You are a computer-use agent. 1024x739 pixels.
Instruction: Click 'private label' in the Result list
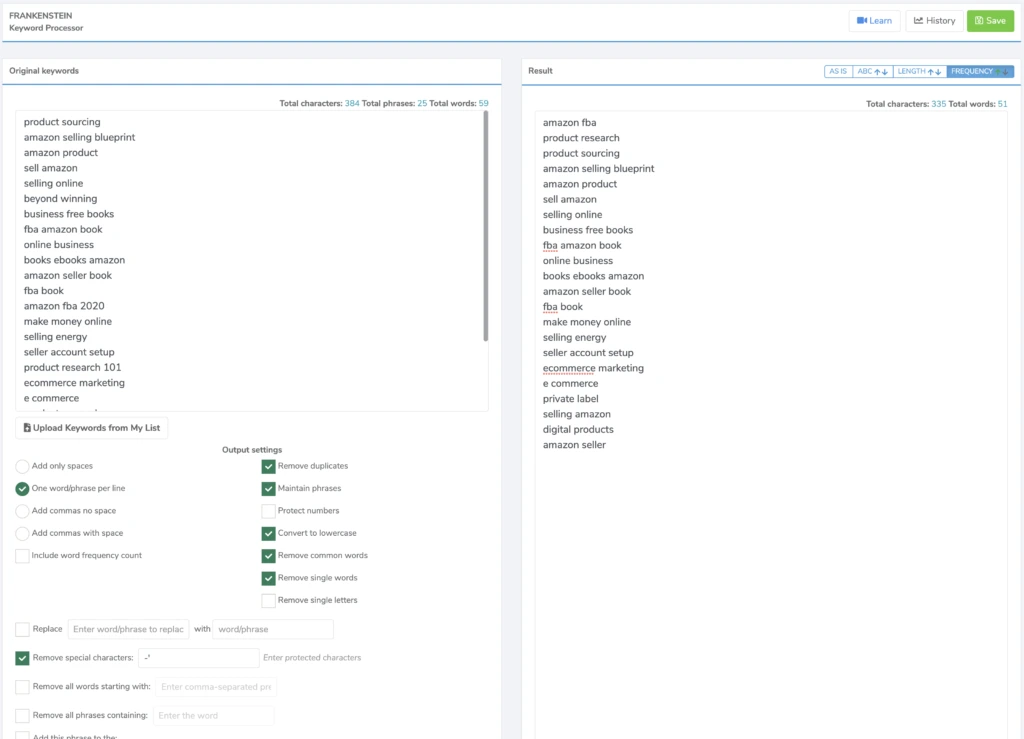[571, 399]
